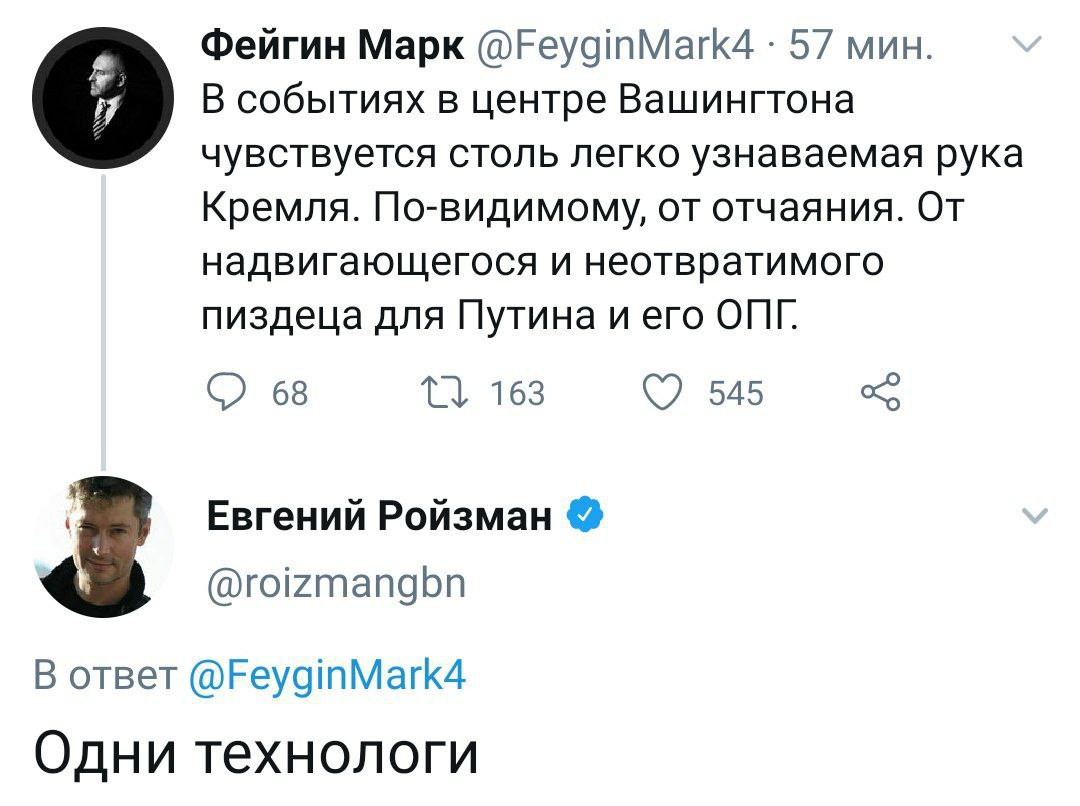The image size is (1080, 806).
Task: Click the reply speech bubble icon
Action: 225,393
